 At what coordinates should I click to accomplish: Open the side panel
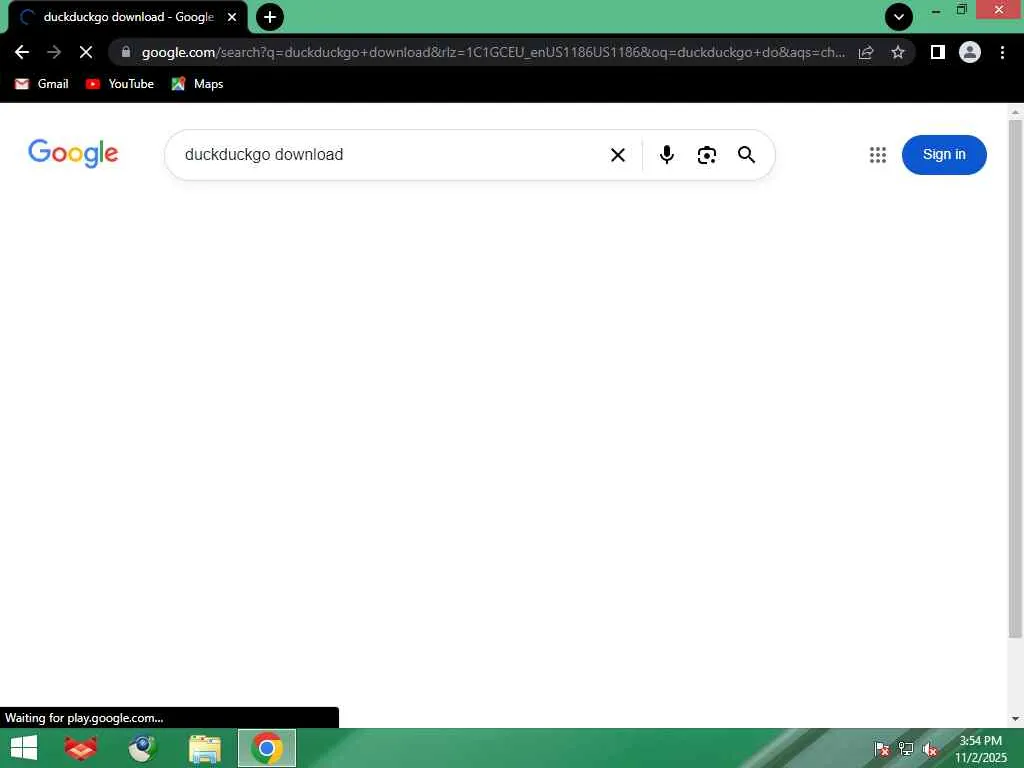(x=938, y=52)
